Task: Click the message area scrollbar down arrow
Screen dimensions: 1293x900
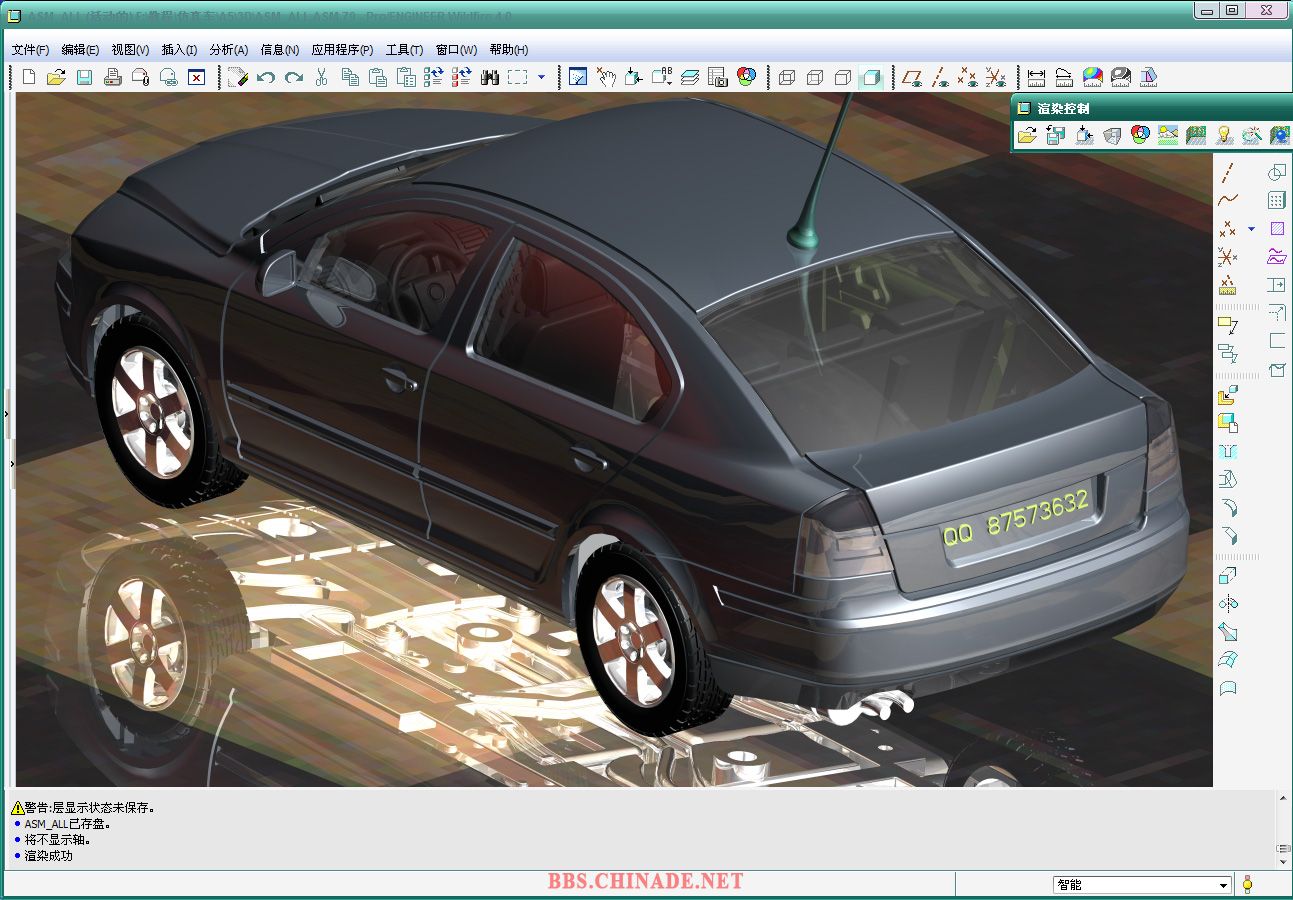Action: point(1283,861)
